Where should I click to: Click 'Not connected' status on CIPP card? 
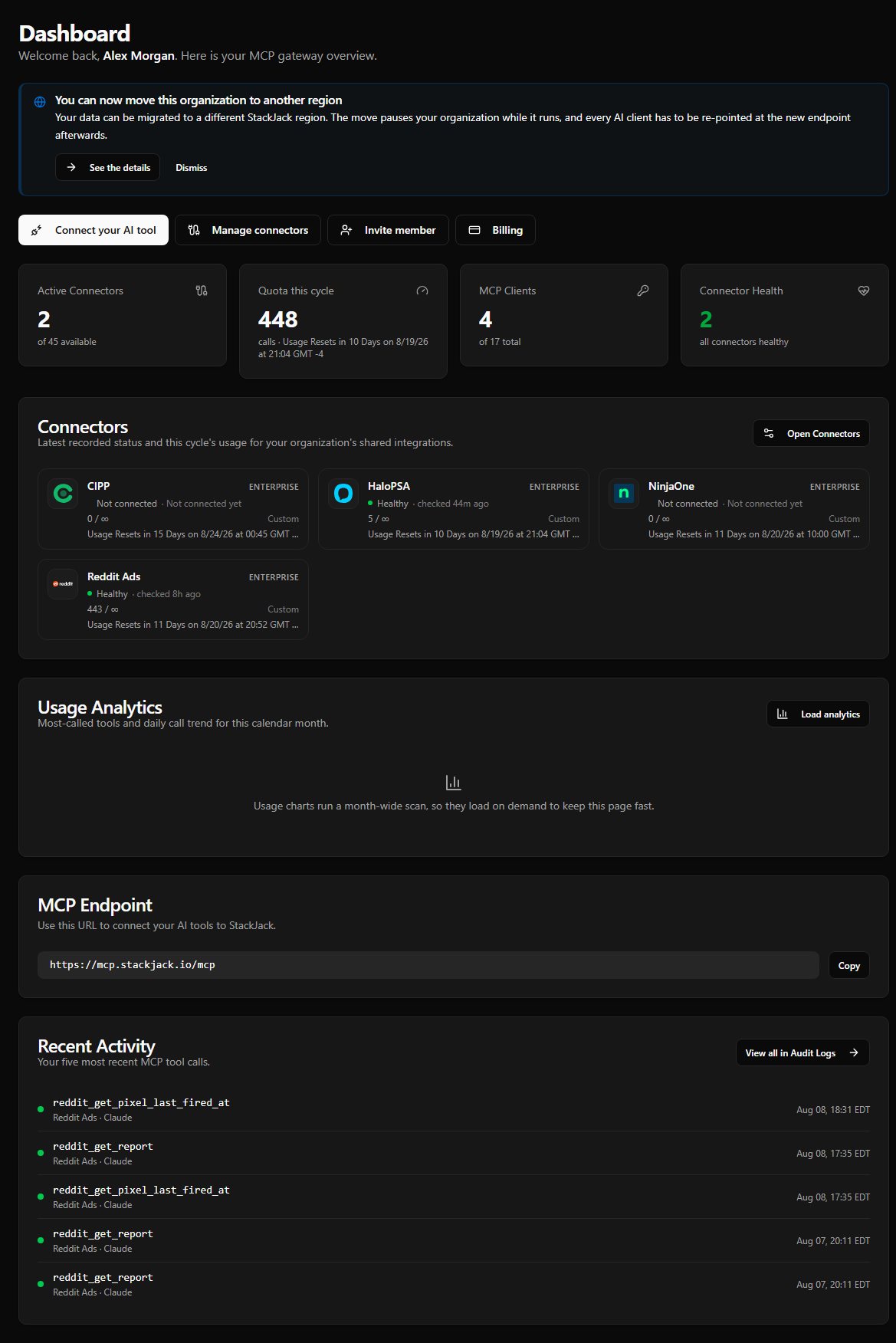126,504
